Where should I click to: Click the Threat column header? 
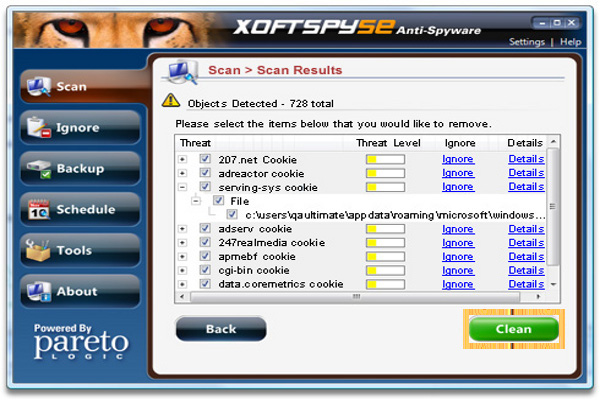pyautogui.click(x=196, y=143)
